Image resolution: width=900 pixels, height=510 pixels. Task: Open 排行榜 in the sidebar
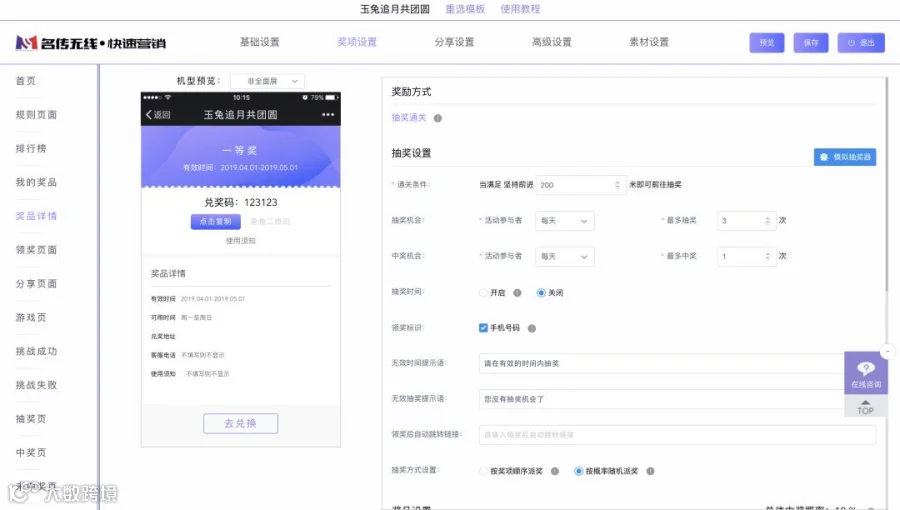pos(31,149)
